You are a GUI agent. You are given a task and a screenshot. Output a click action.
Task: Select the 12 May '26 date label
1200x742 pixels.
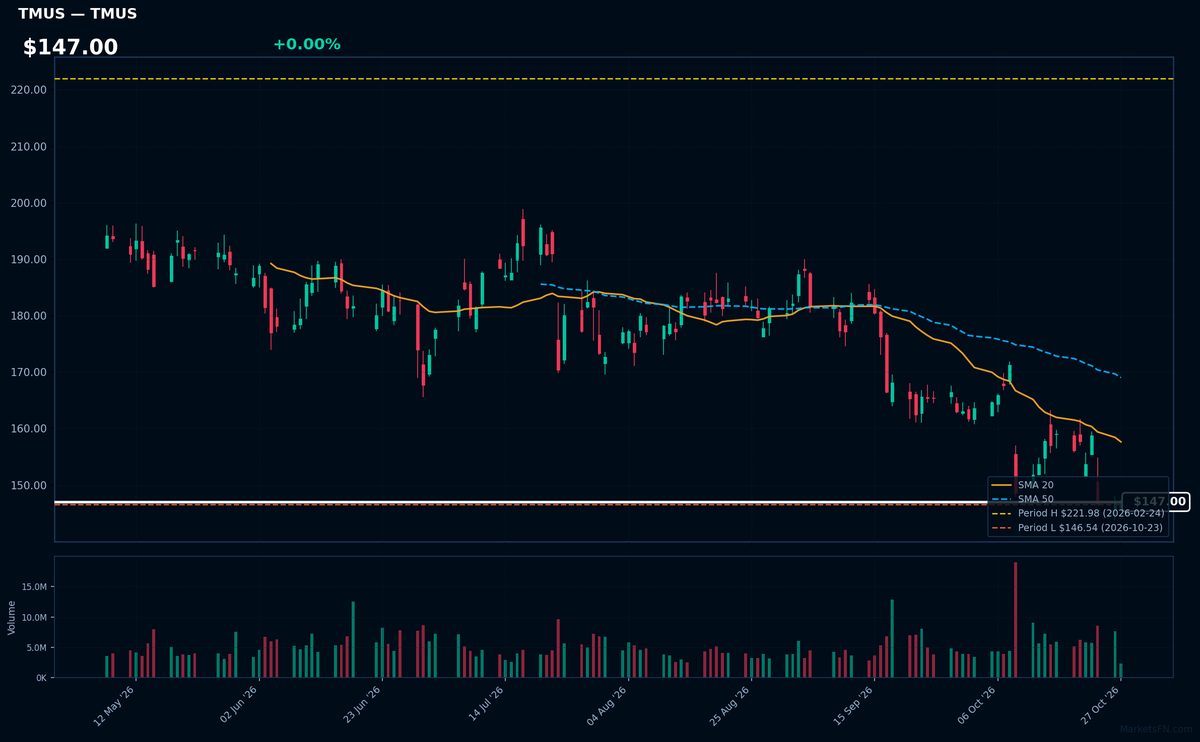click(115, 706)
